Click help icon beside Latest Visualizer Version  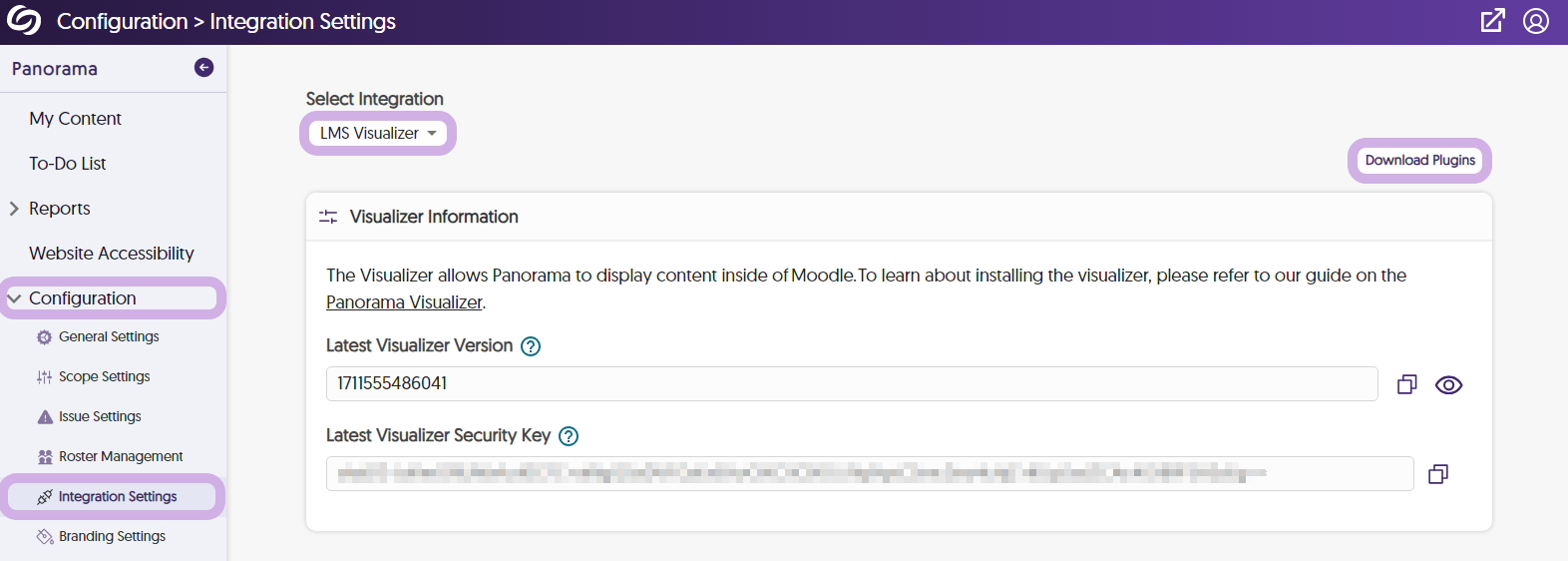pos(531,346)
